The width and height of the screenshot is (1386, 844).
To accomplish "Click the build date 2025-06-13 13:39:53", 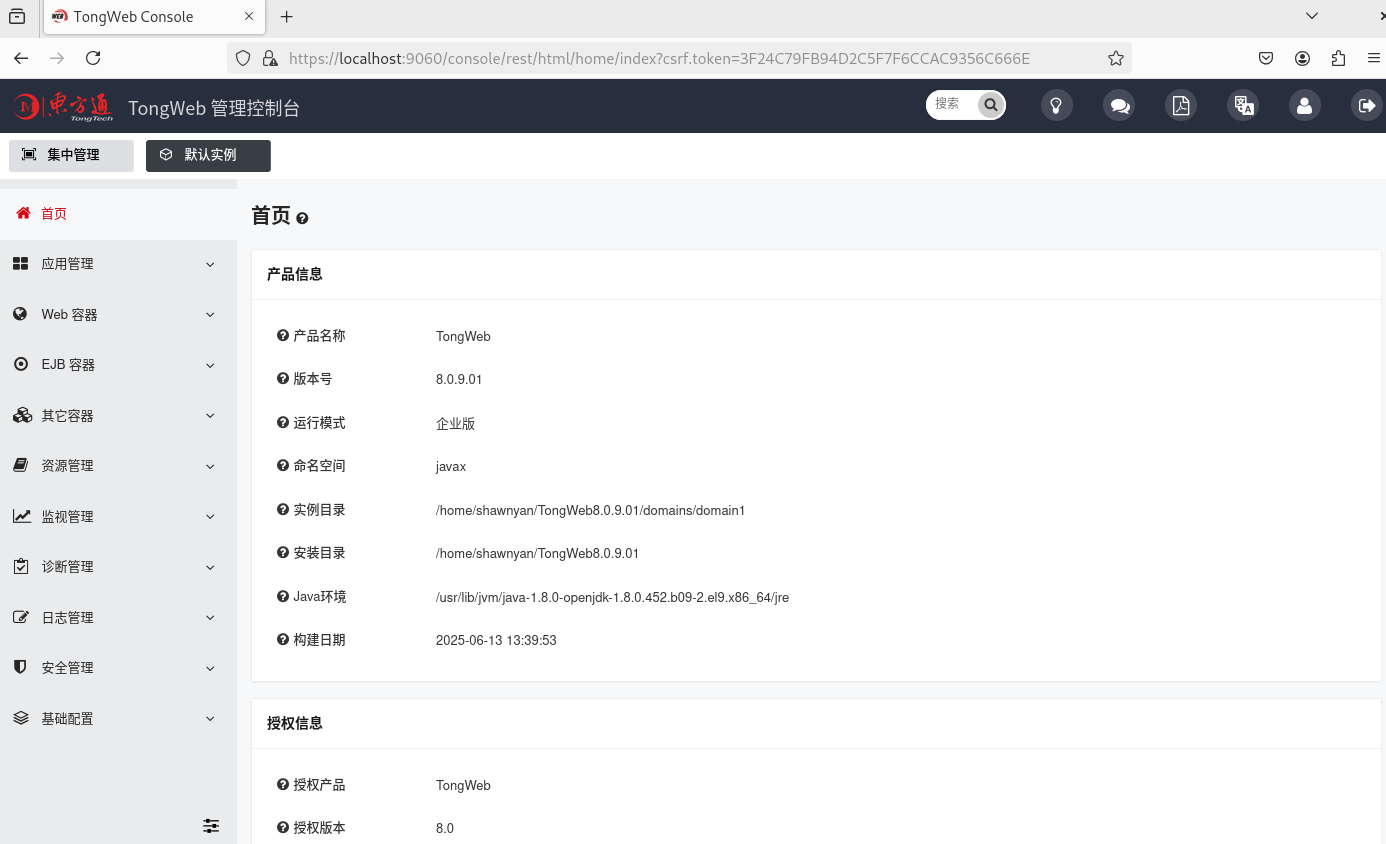I will (x=496, y=641).
